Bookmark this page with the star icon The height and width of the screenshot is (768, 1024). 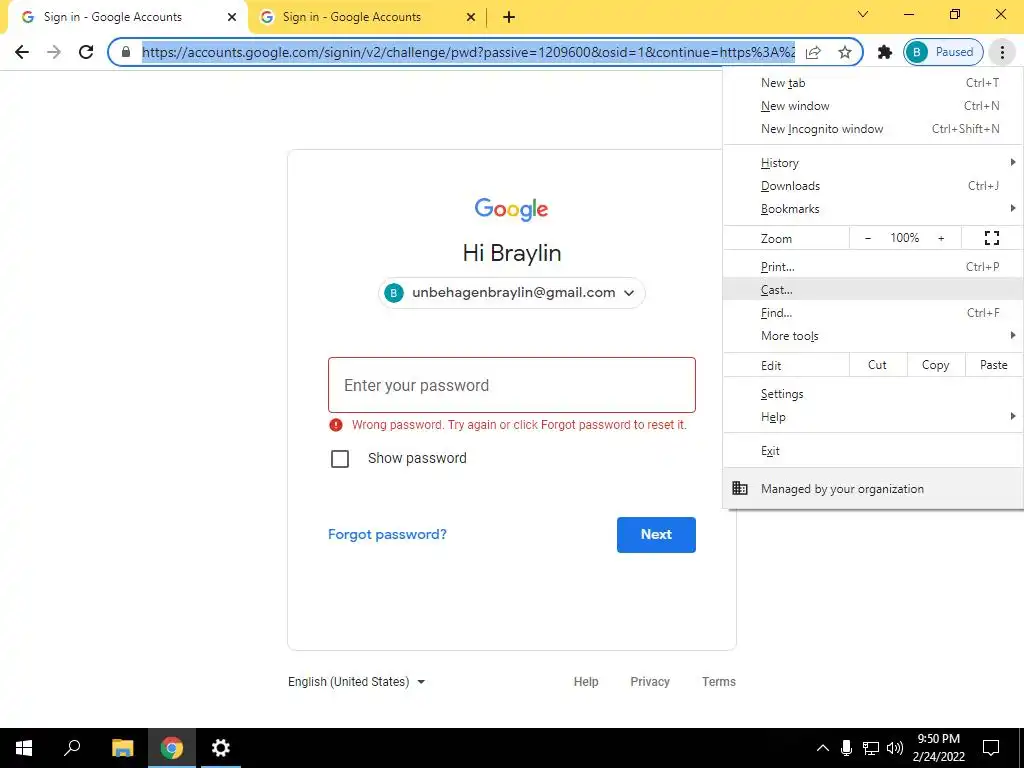[x=844, y=52]
